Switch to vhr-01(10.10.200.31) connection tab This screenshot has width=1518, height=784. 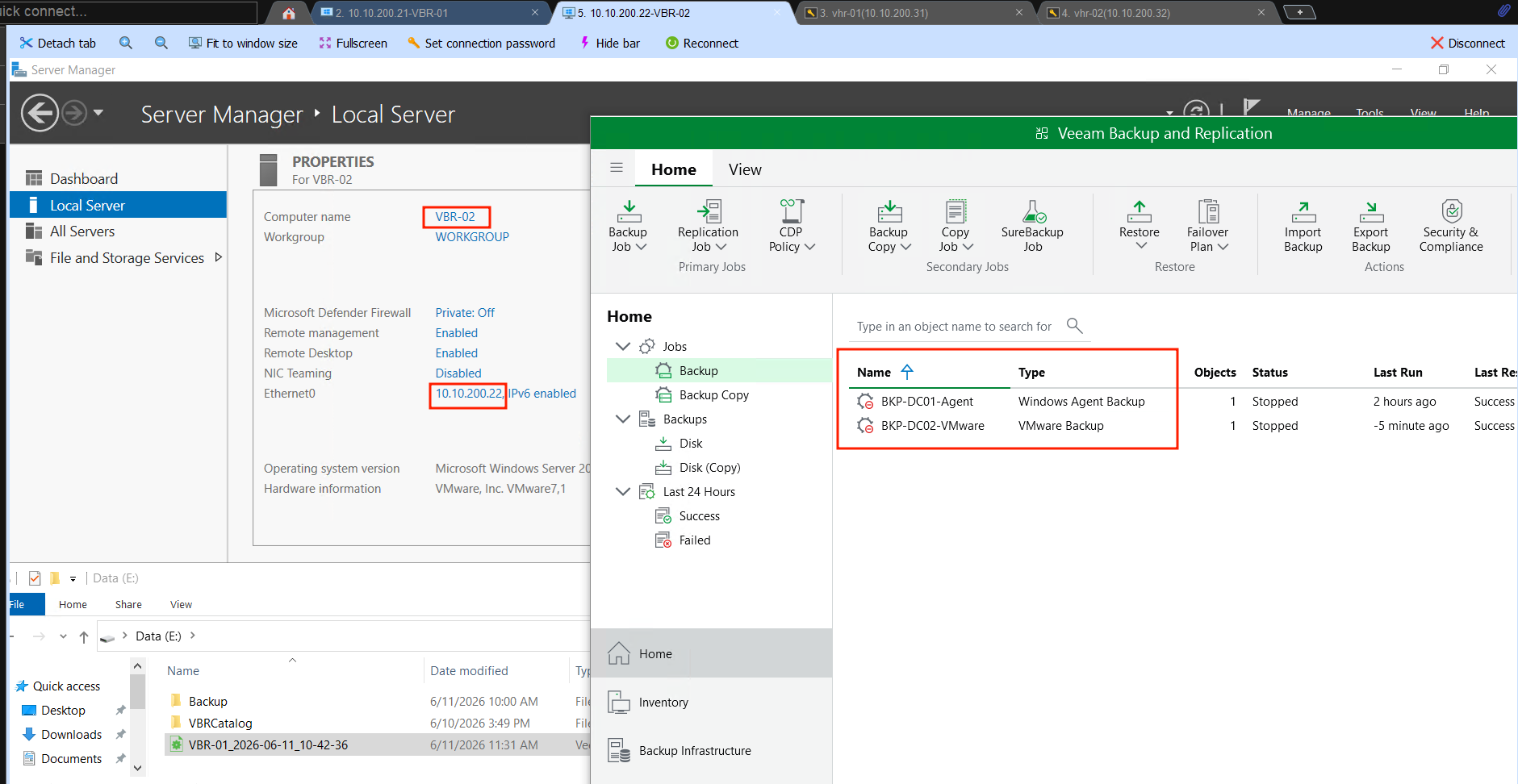pos(914,13)
